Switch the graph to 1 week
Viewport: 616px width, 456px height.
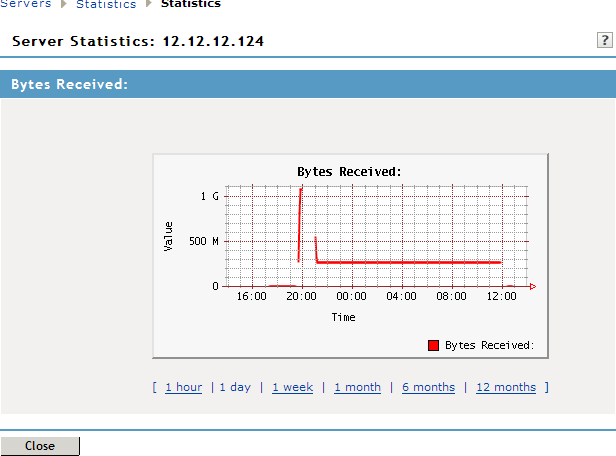pyautogui.click(x=293, y=387)
